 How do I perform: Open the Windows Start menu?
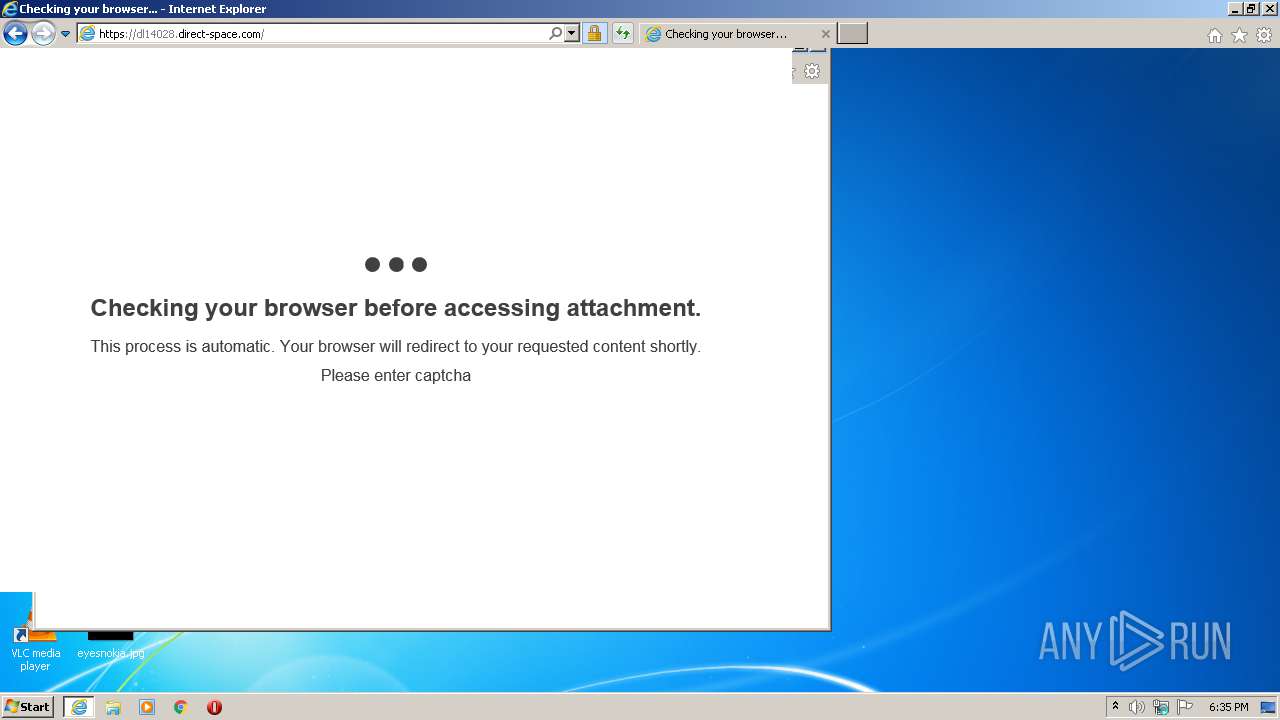pyautogui.click(x=27, y=707)
